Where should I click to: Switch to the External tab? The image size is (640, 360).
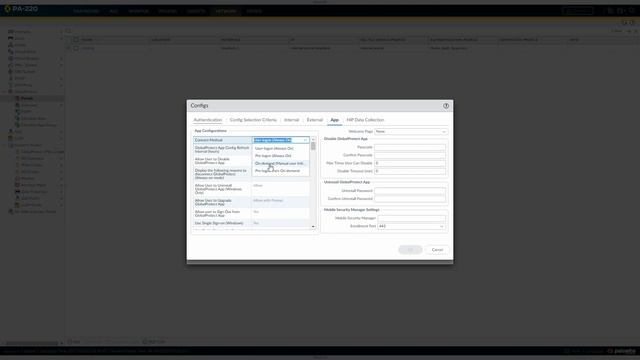click(x=315, y=120)
